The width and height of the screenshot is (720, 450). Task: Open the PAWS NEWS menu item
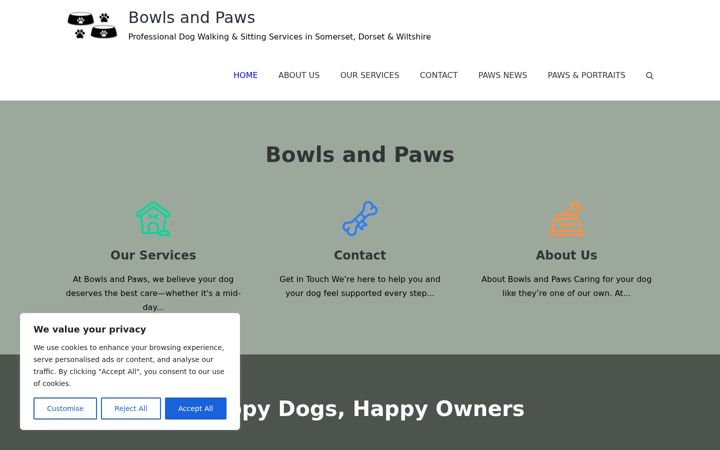[x=503, y=75]
